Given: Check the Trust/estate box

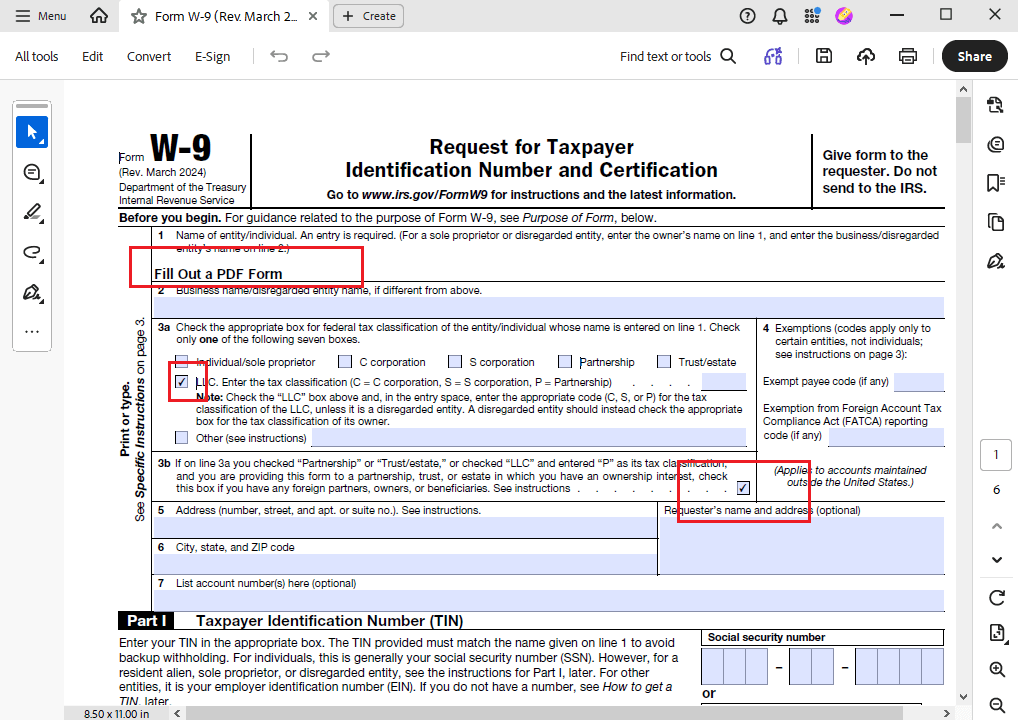Looking at the screenshot, I should [664, 362].
